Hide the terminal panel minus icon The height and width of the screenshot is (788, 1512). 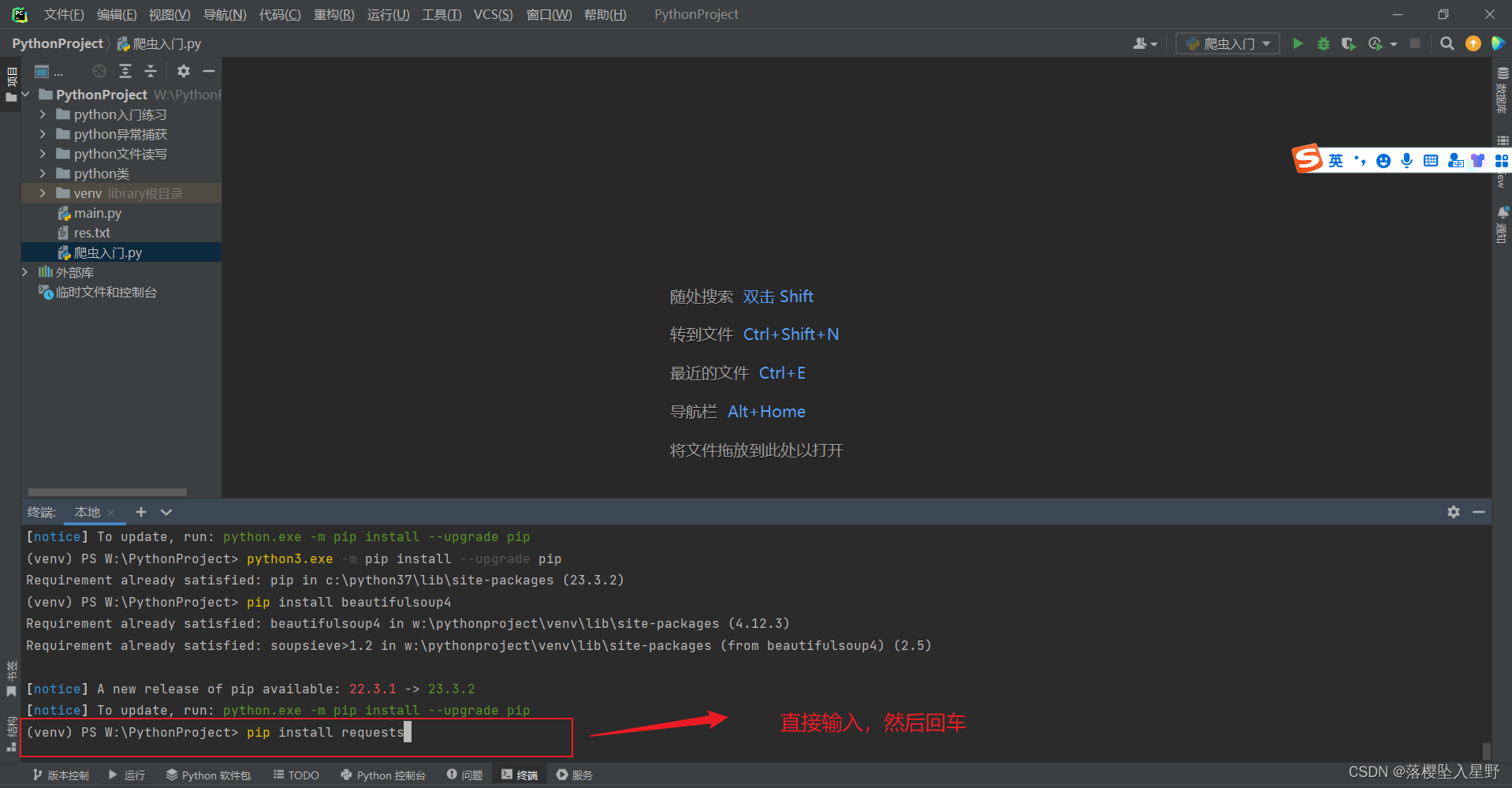pos(1479,512)
